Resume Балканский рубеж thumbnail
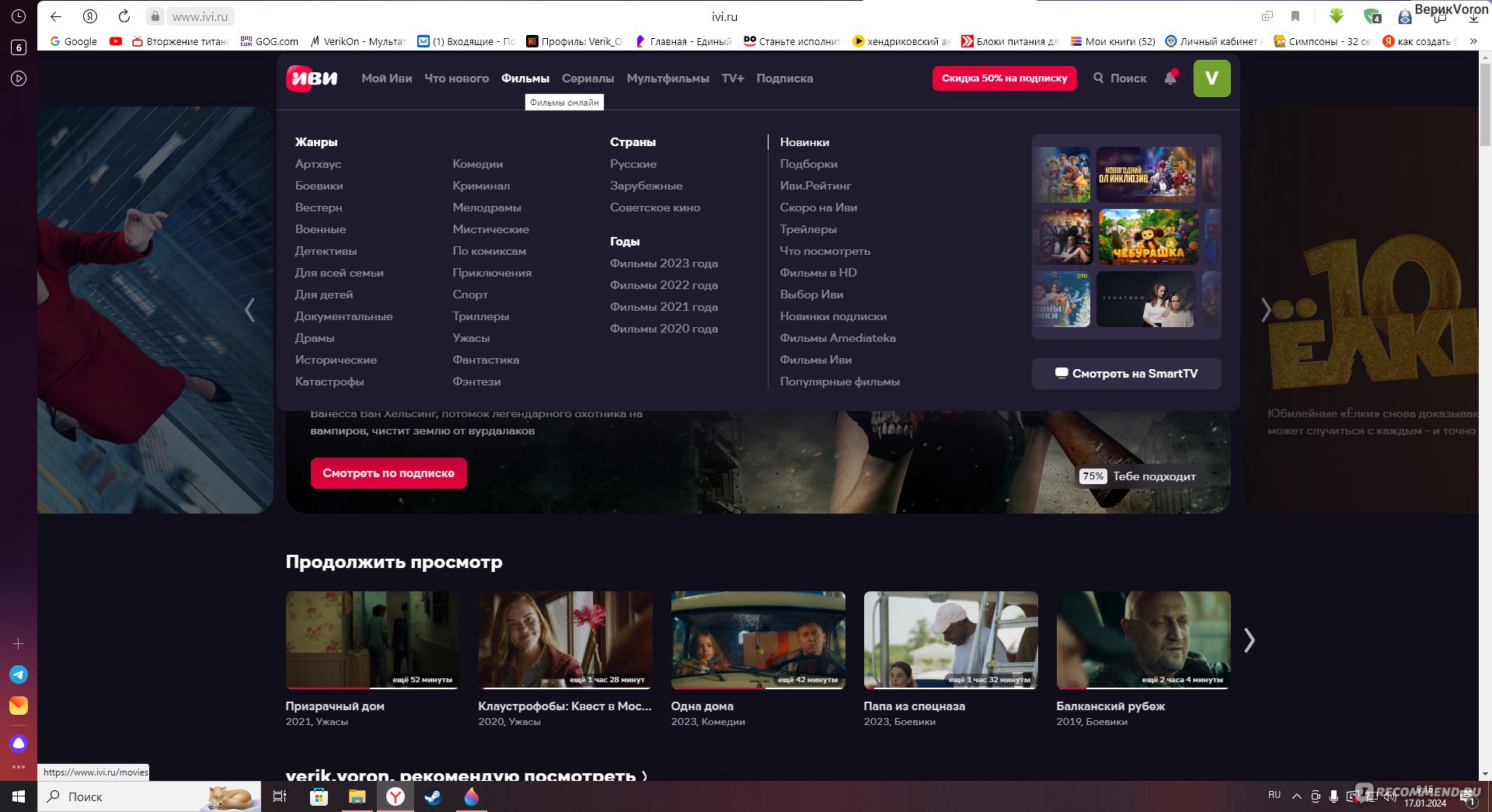This screenshot has height=812, width=1492. pos(1143,640)
